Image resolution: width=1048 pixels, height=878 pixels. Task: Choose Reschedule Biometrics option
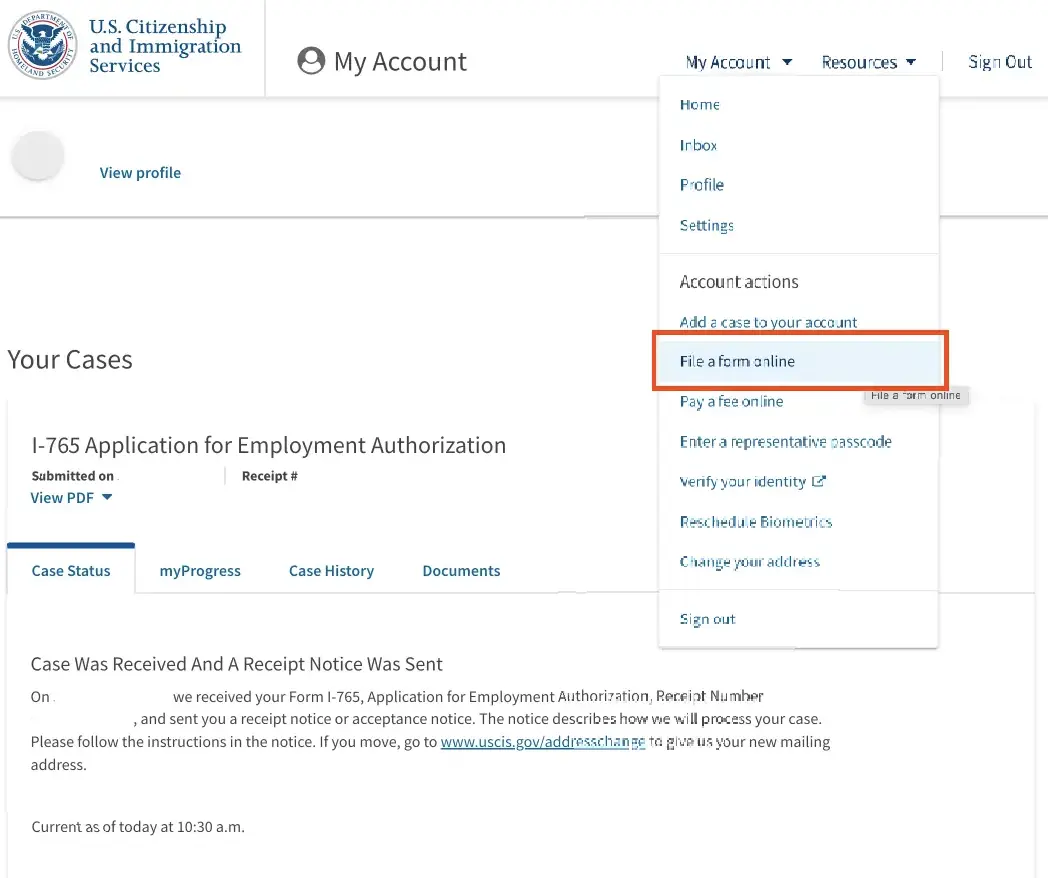click(x=755, y=521)
